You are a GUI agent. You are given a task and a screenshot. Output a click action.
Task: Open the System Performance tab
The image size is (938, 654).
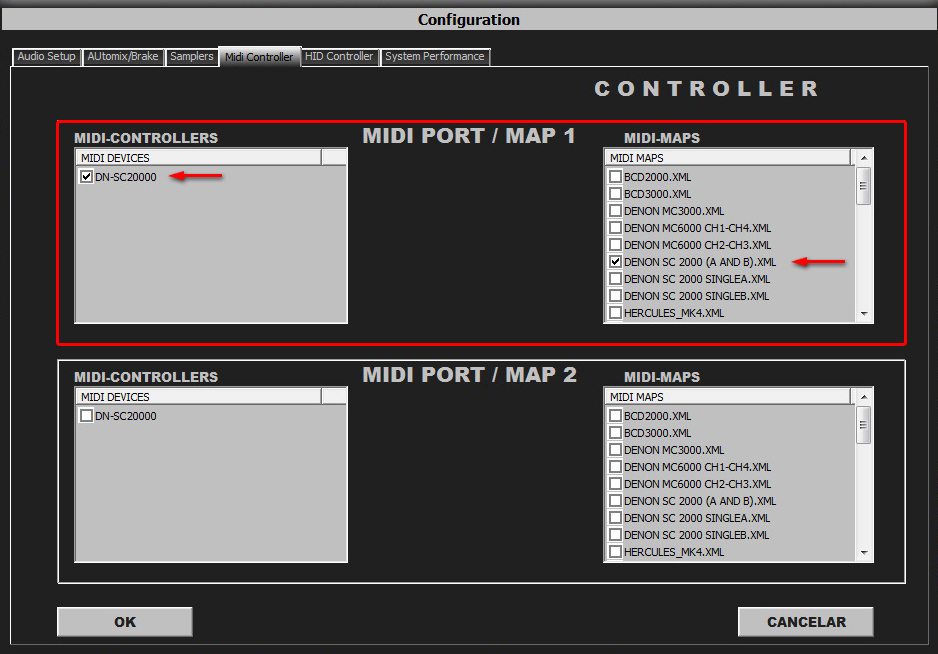click(435, 57)
